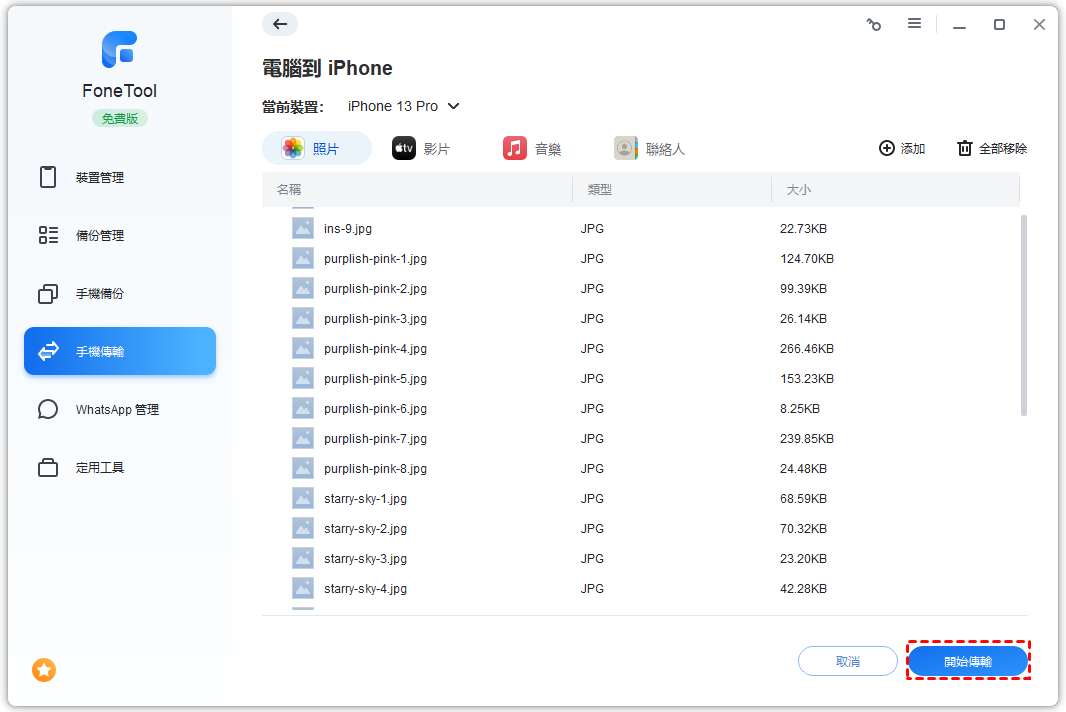Click the FoneTool logo icon

(x=119, y=50)
